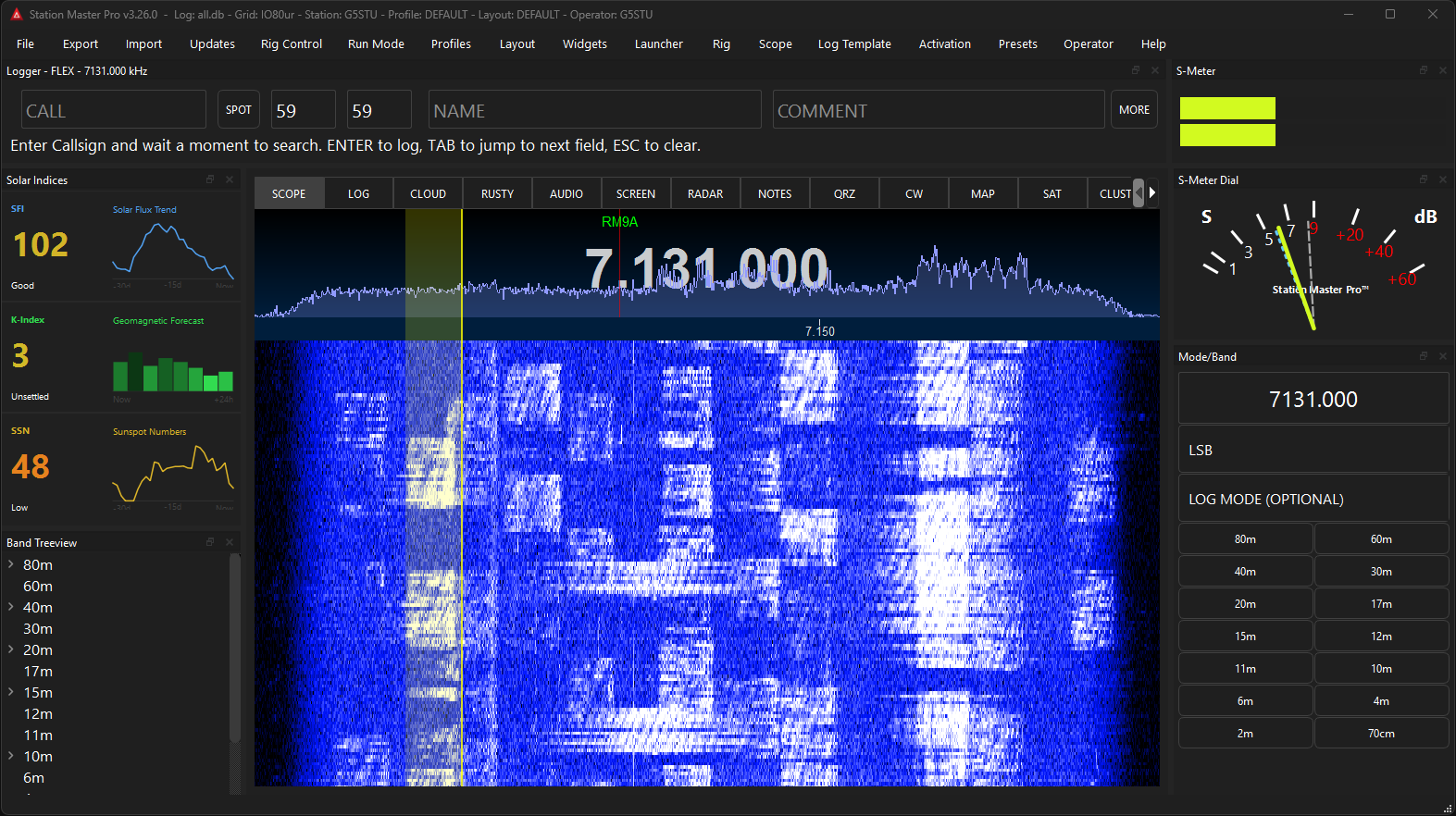Focus the CALL callsign field
The height and width of the screenshot is (816, 1456).
[114, 110]
